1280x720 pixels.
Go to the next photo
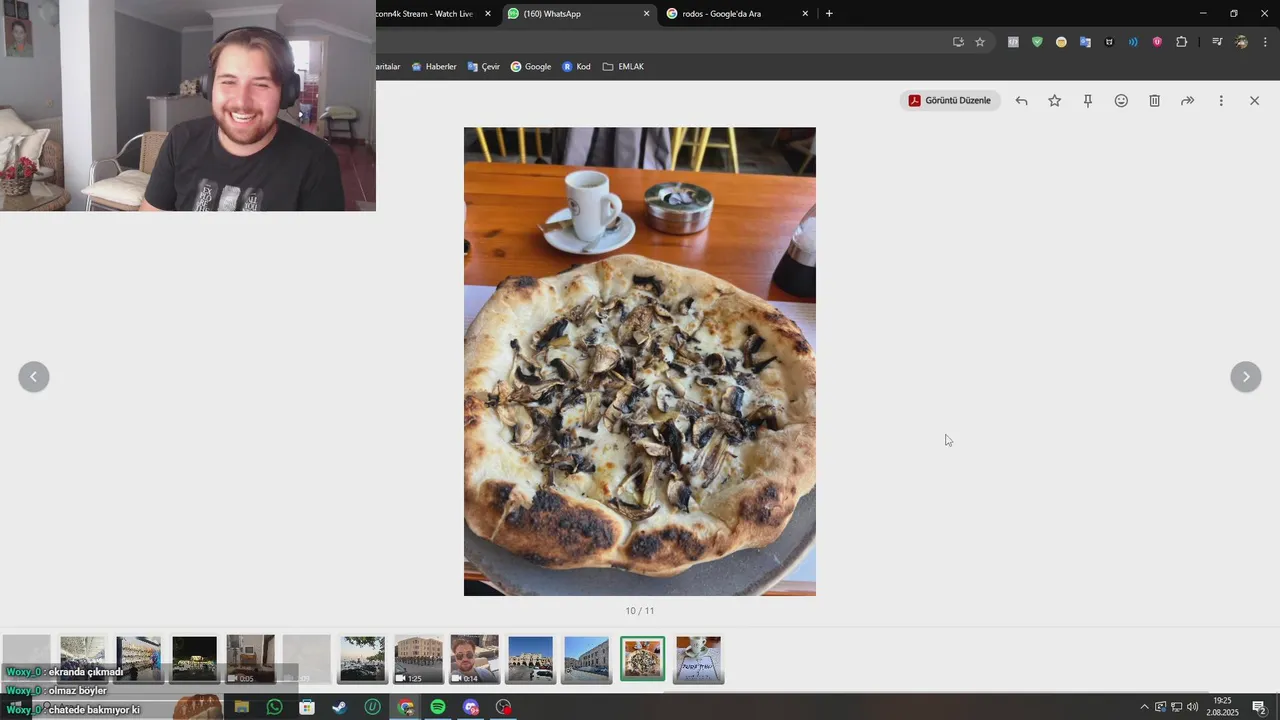pos(1245,377)
